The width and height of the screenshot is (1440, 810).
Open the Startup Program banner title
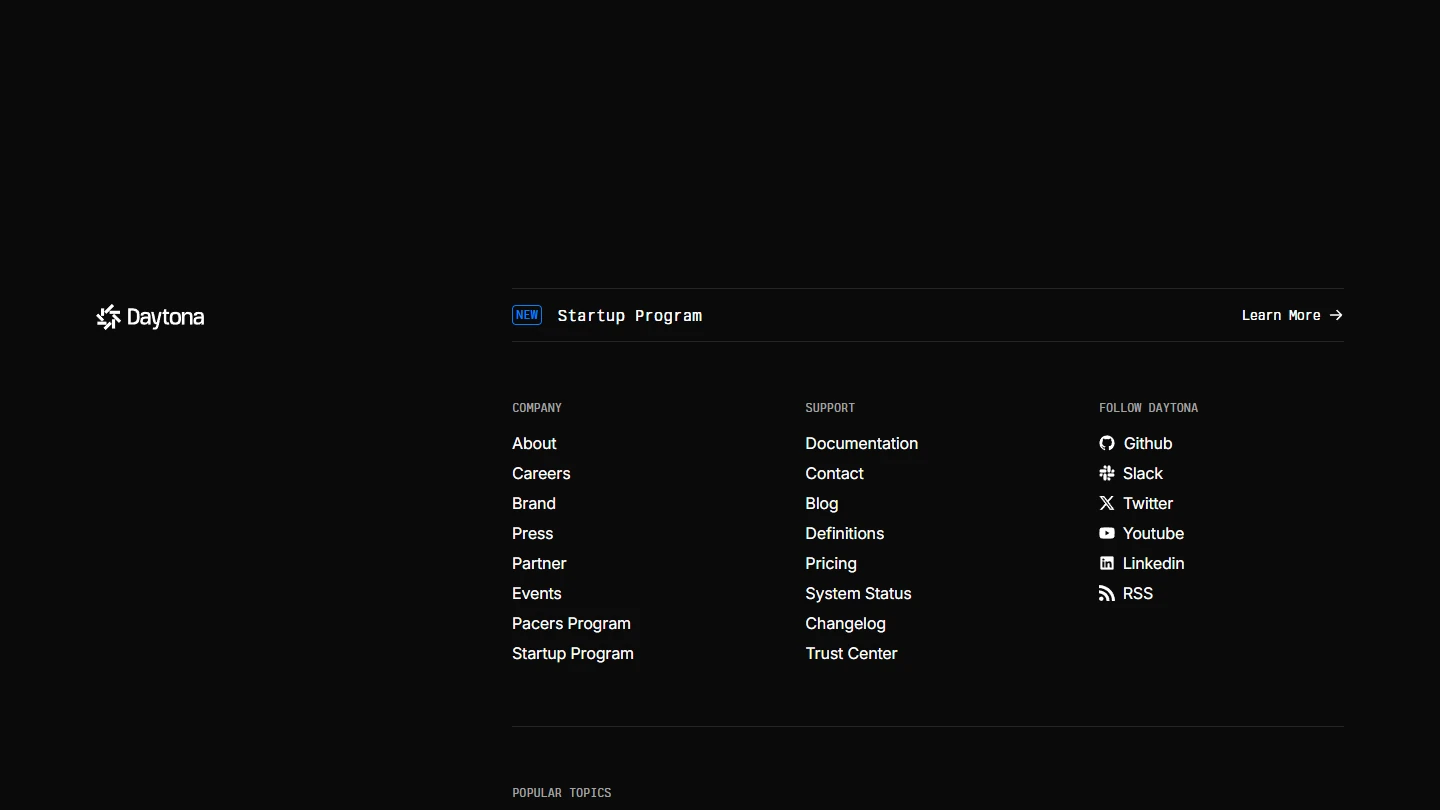click(x=629, y=315)
